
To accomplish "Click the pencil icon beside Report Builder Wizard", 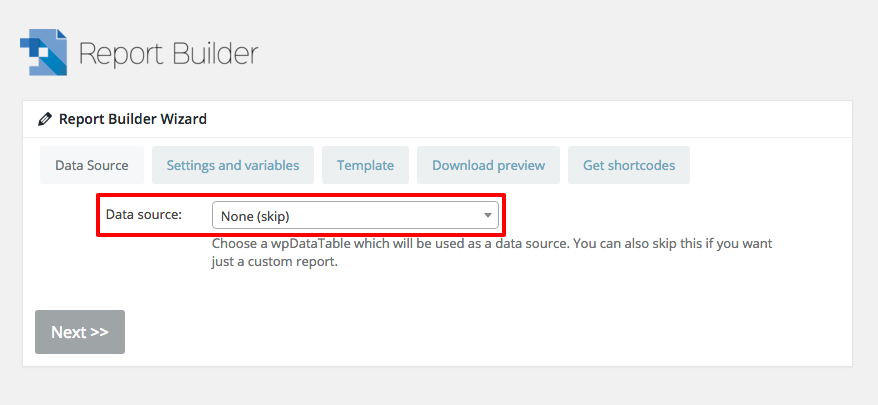I will [45, 119].
